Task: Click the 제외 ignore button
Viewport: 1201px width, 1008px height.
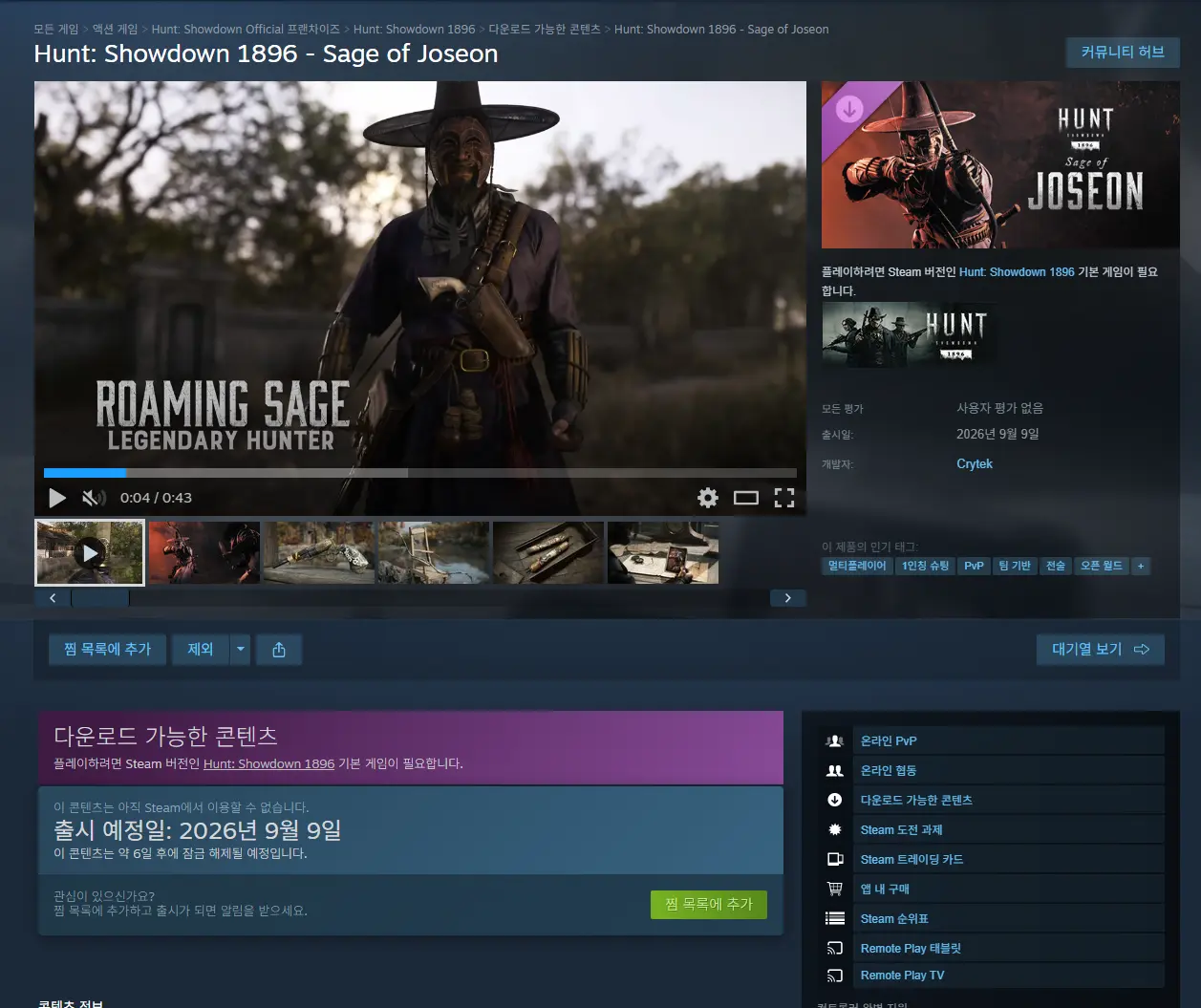Action: (201, 649)
